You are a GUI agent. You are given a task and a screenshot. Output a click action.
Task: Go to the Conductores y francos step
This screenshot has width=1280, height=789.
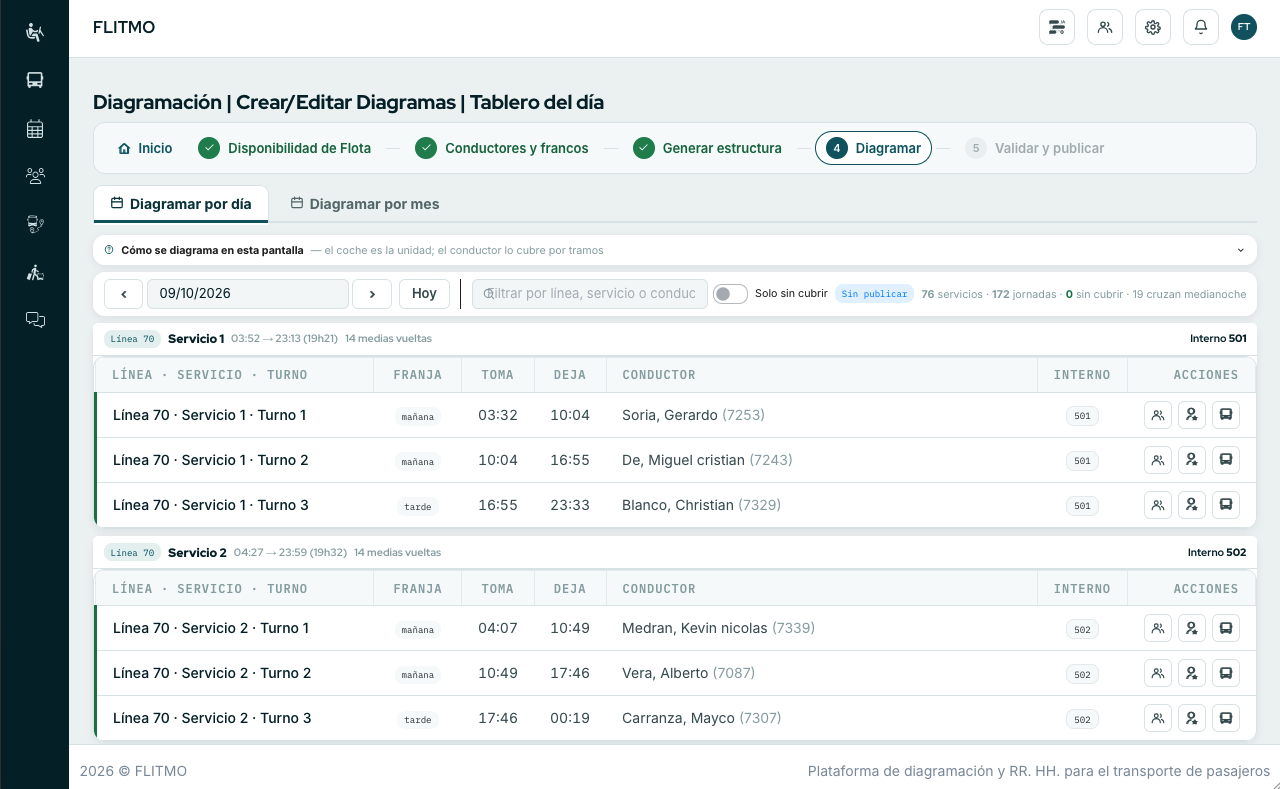click(502, 148)
